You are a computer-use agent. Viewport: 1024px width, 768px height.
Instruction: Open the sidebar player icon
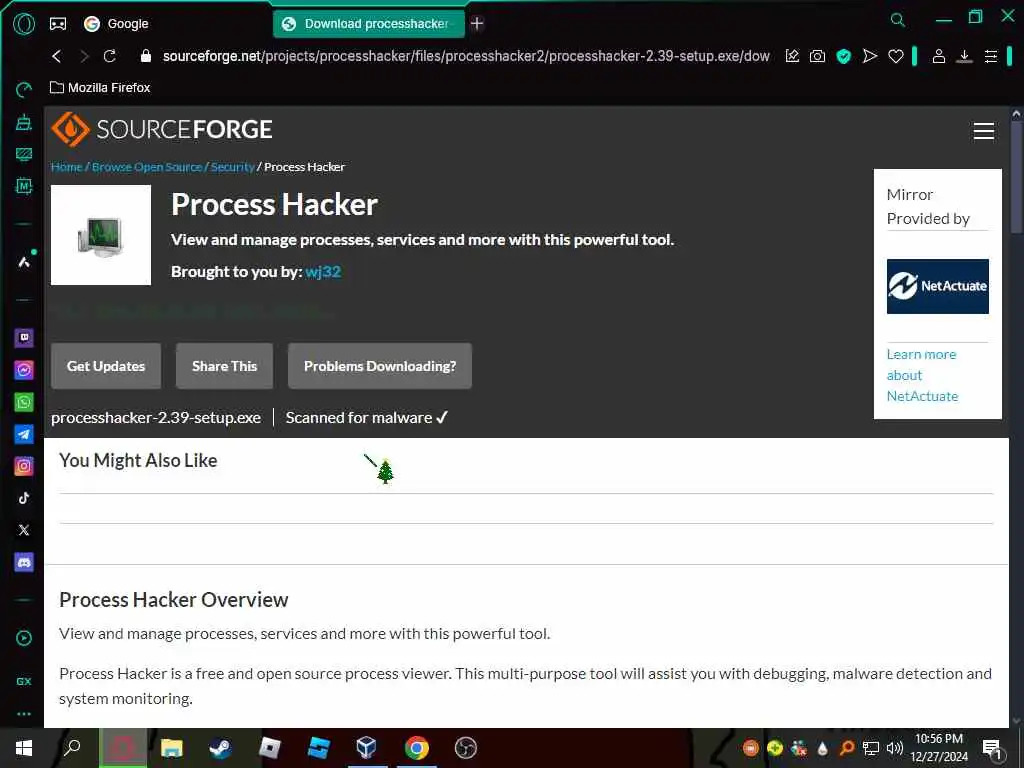[x=24, y=638]
